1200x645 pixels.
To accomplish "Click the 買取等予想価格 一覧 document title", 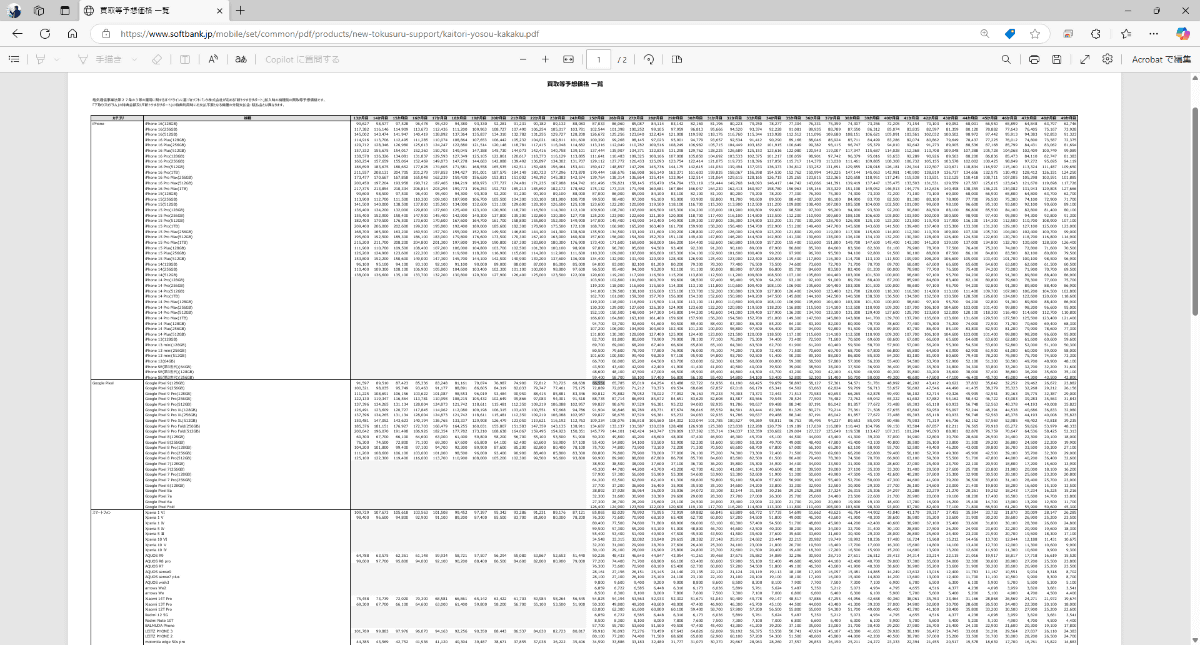I will [575, 85].
